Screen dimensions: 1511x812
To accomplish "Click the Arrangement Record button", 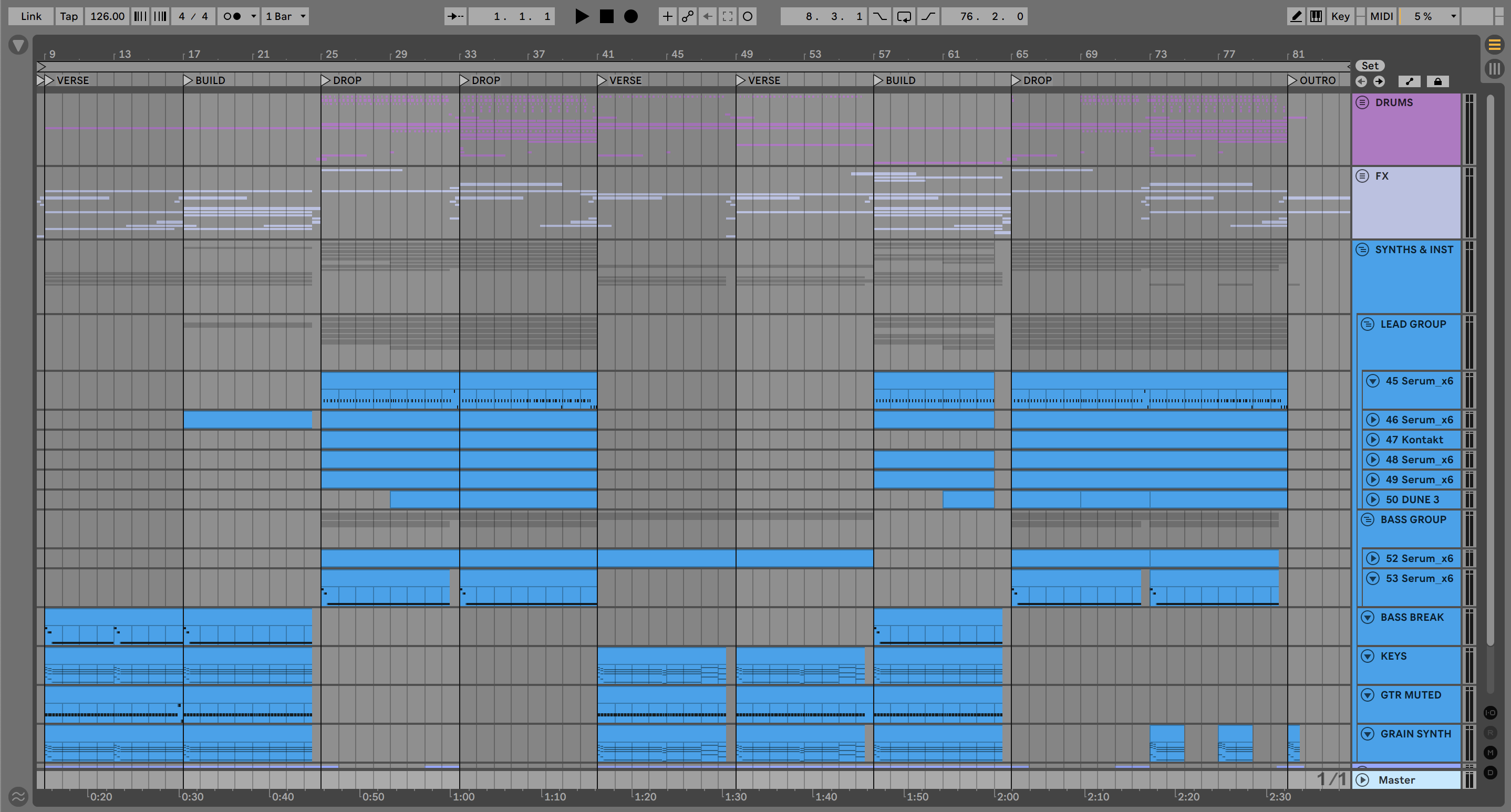I will point(630,16).
